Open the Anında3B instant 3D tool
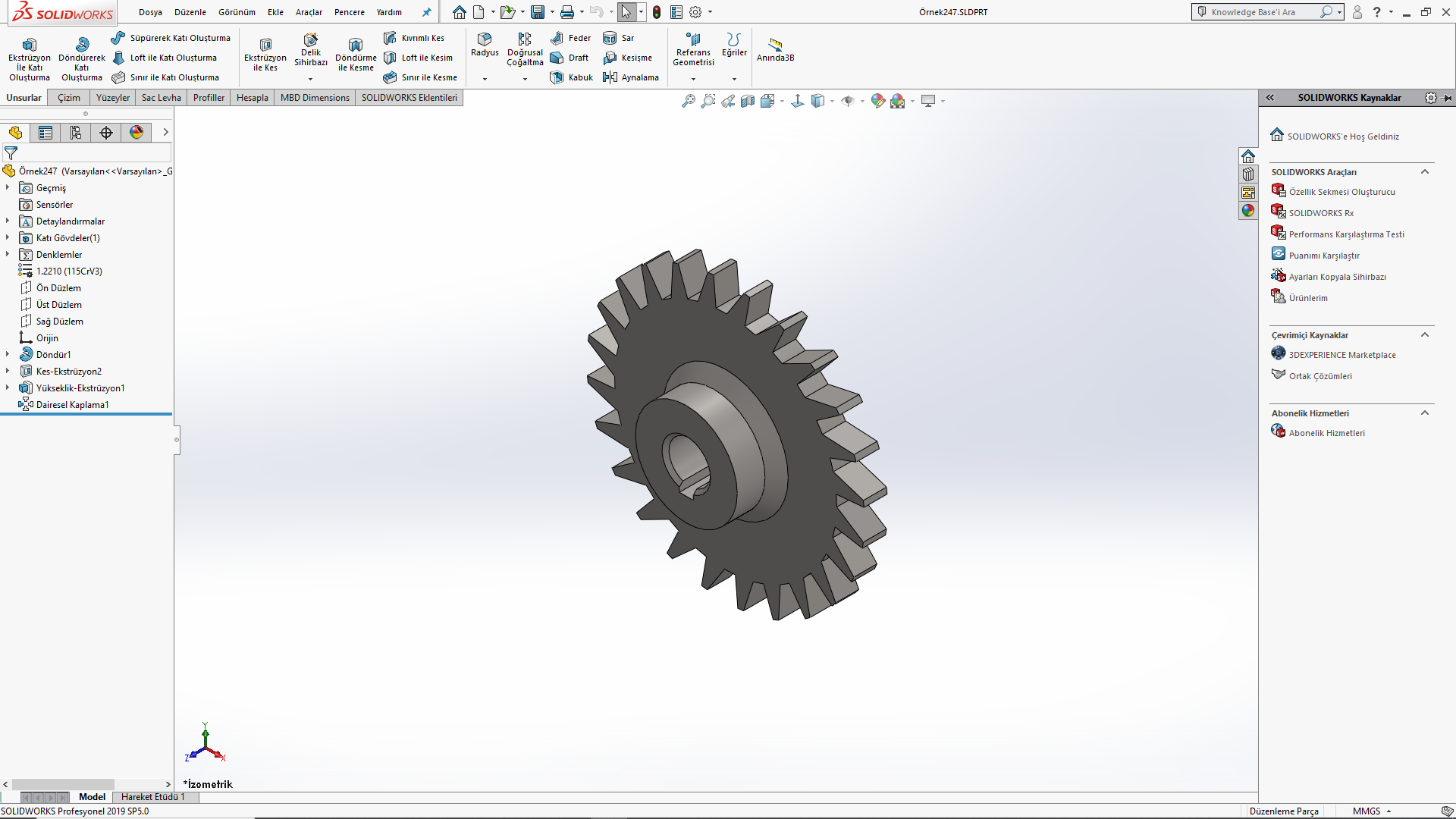This screenshot has height=819, width=1456. click(x=775, y=44)
